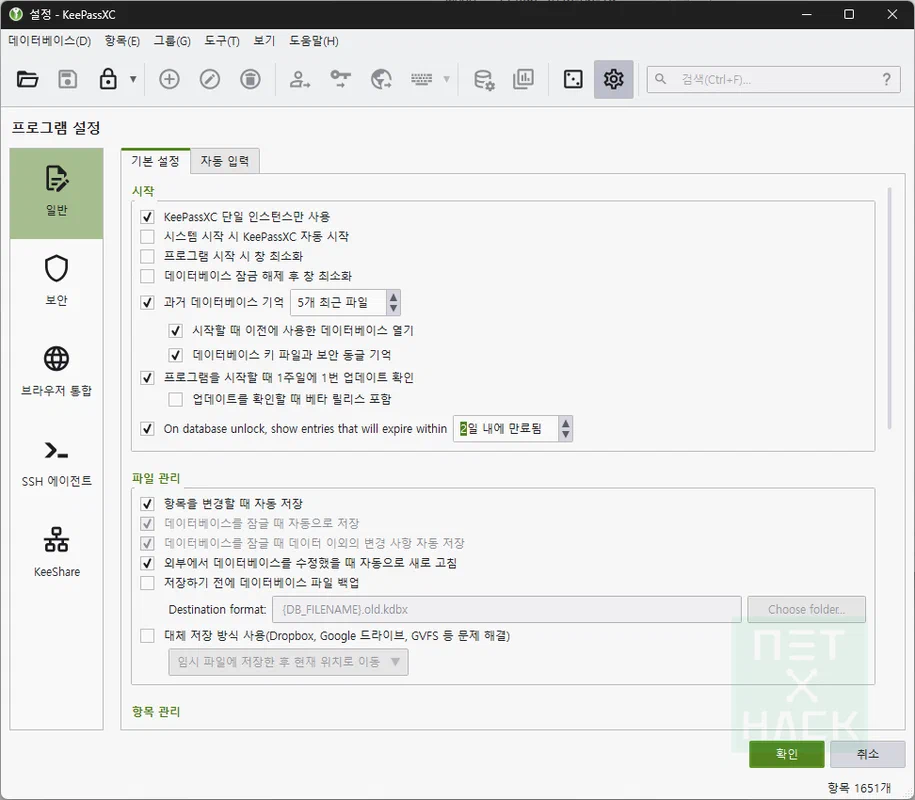Cancel settings with 취소 button
915x800 pixels.
point(867,754)
